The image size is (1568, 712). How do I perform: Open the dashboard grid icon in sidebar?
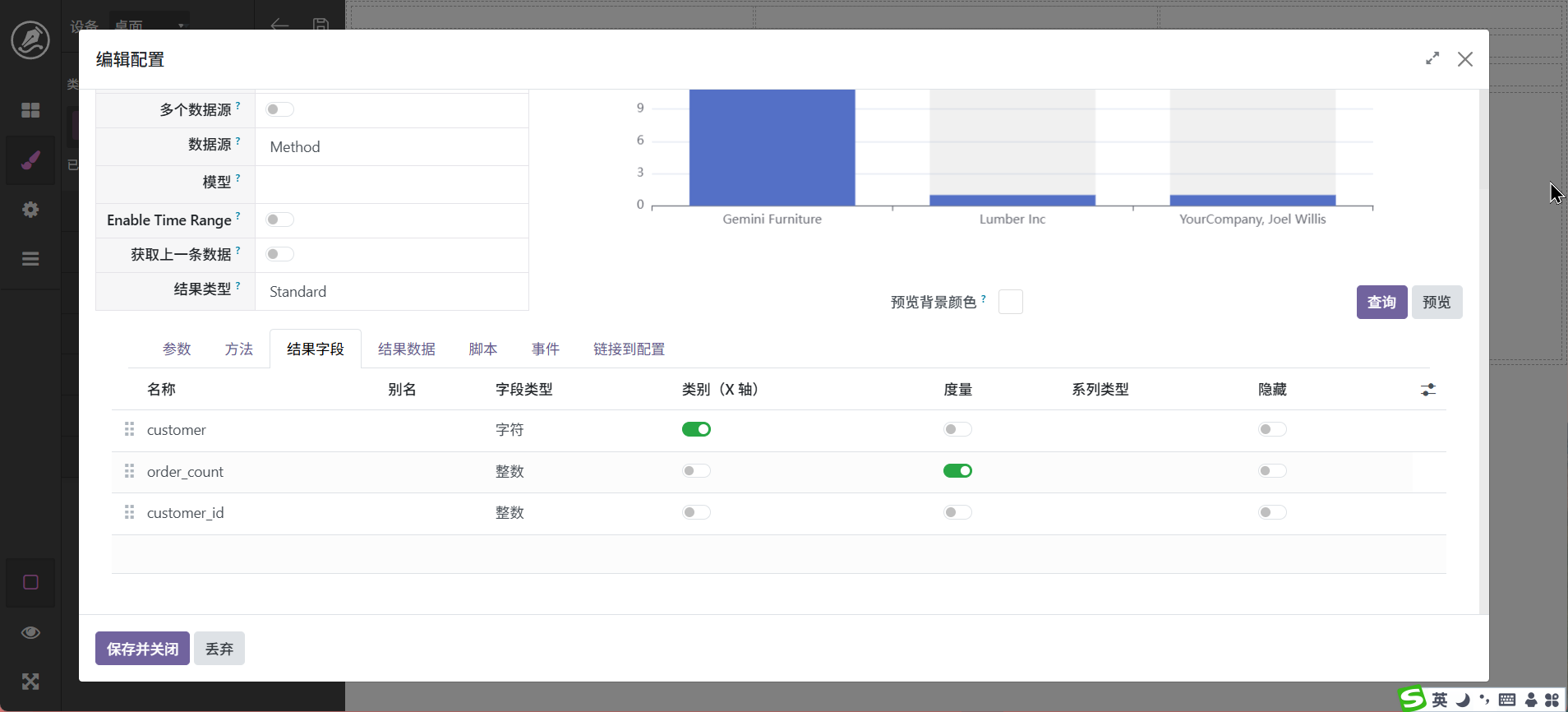(30, 110)
